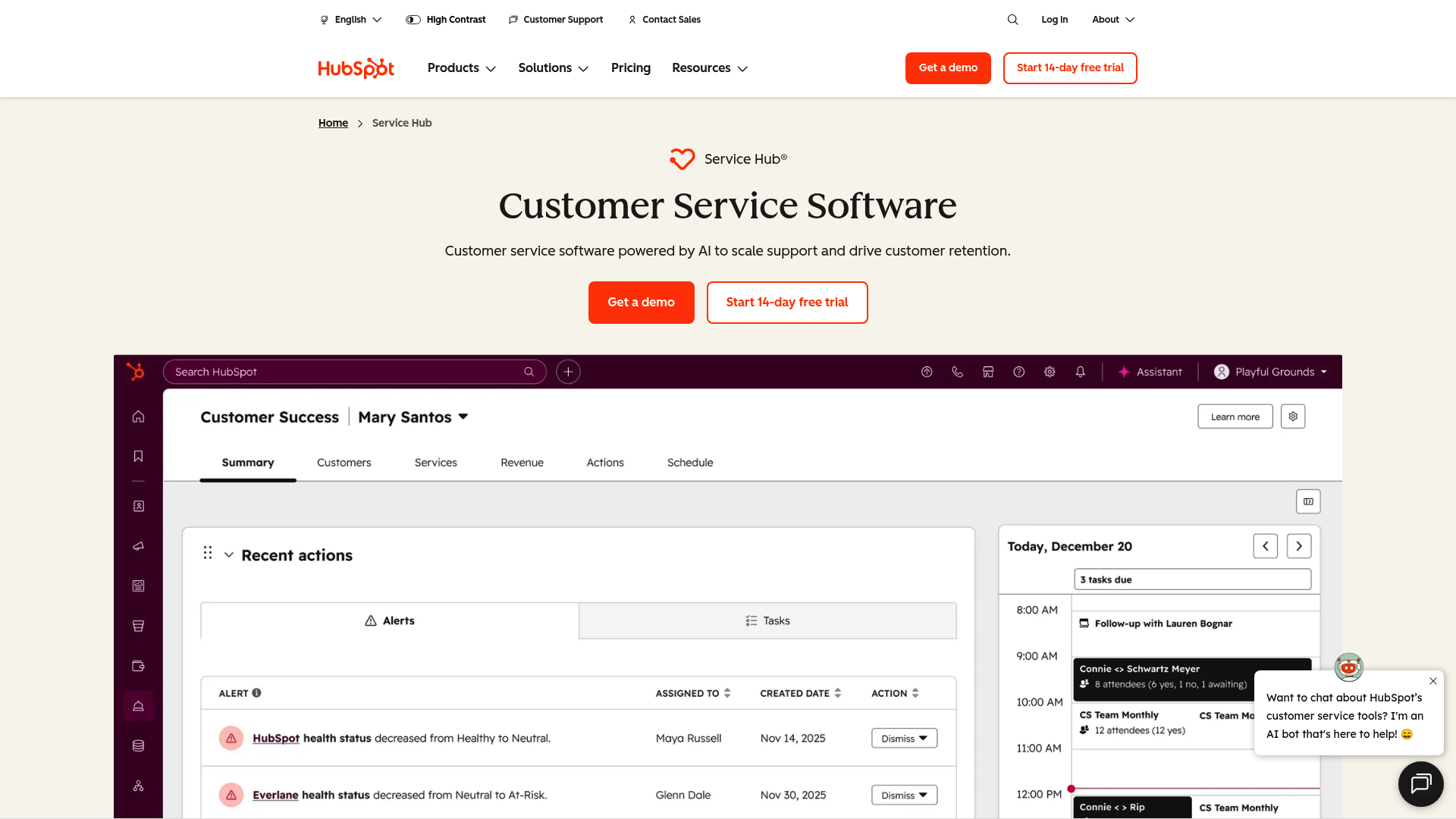
Task: Open the Revenue tab in Customer Success
Action: [522, 463]
